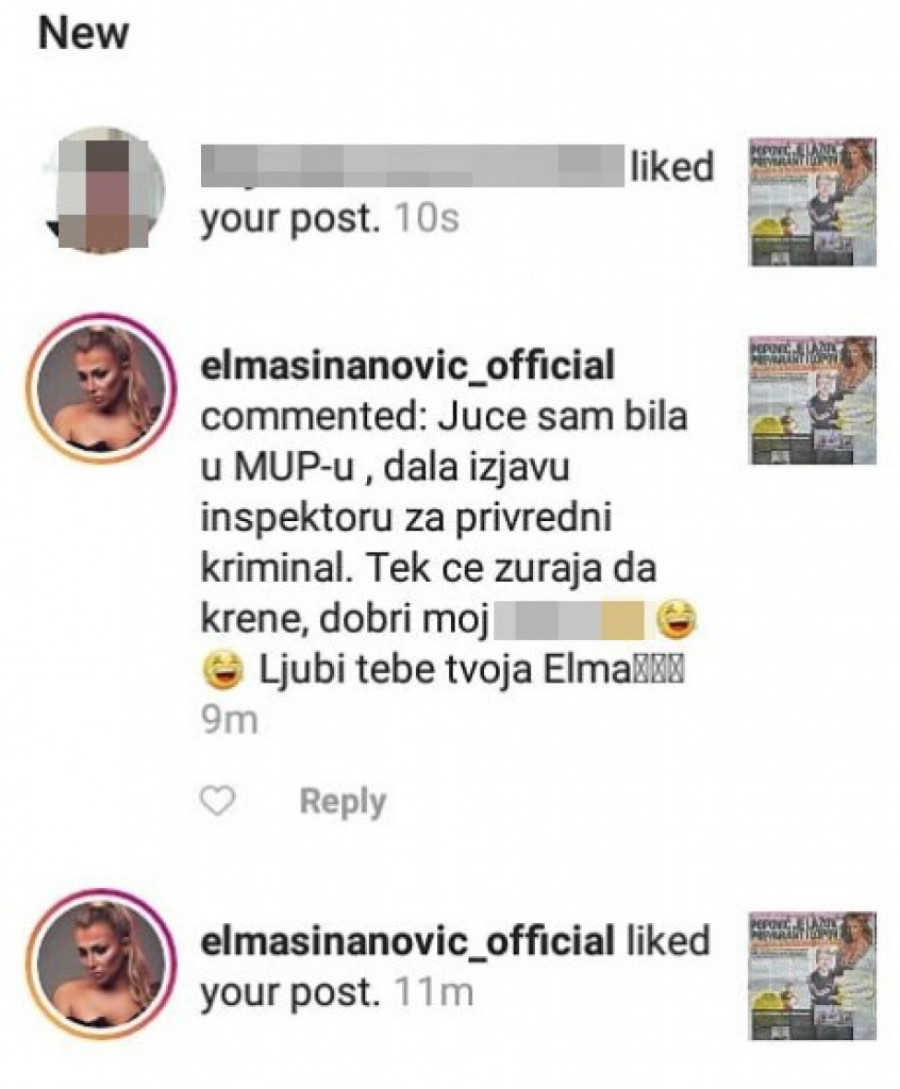Open the blurred profile picture in the top notification

[x=104, y=190]
